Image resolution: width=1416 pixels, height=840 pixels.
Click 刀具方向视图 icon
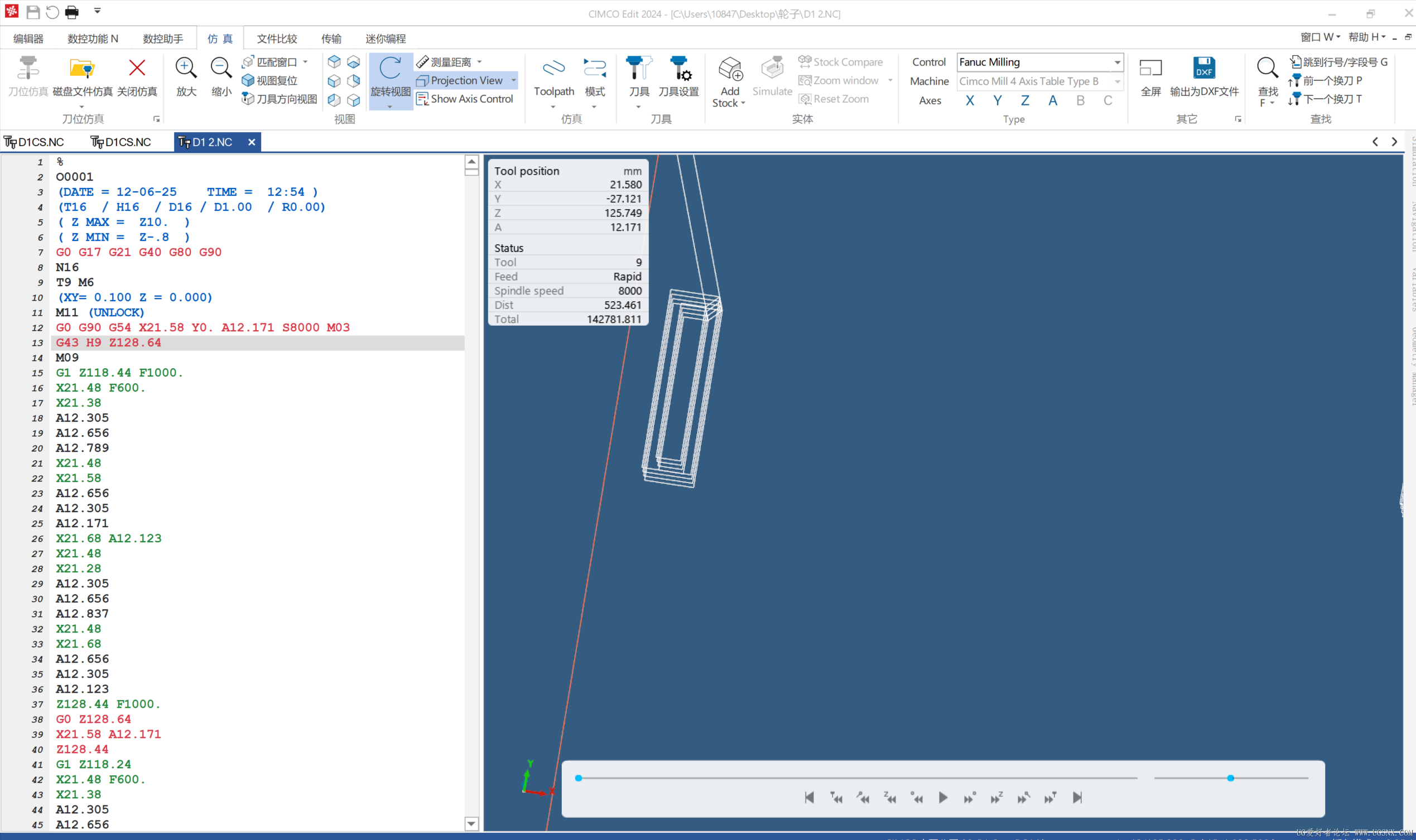click(x=247, y=99)
